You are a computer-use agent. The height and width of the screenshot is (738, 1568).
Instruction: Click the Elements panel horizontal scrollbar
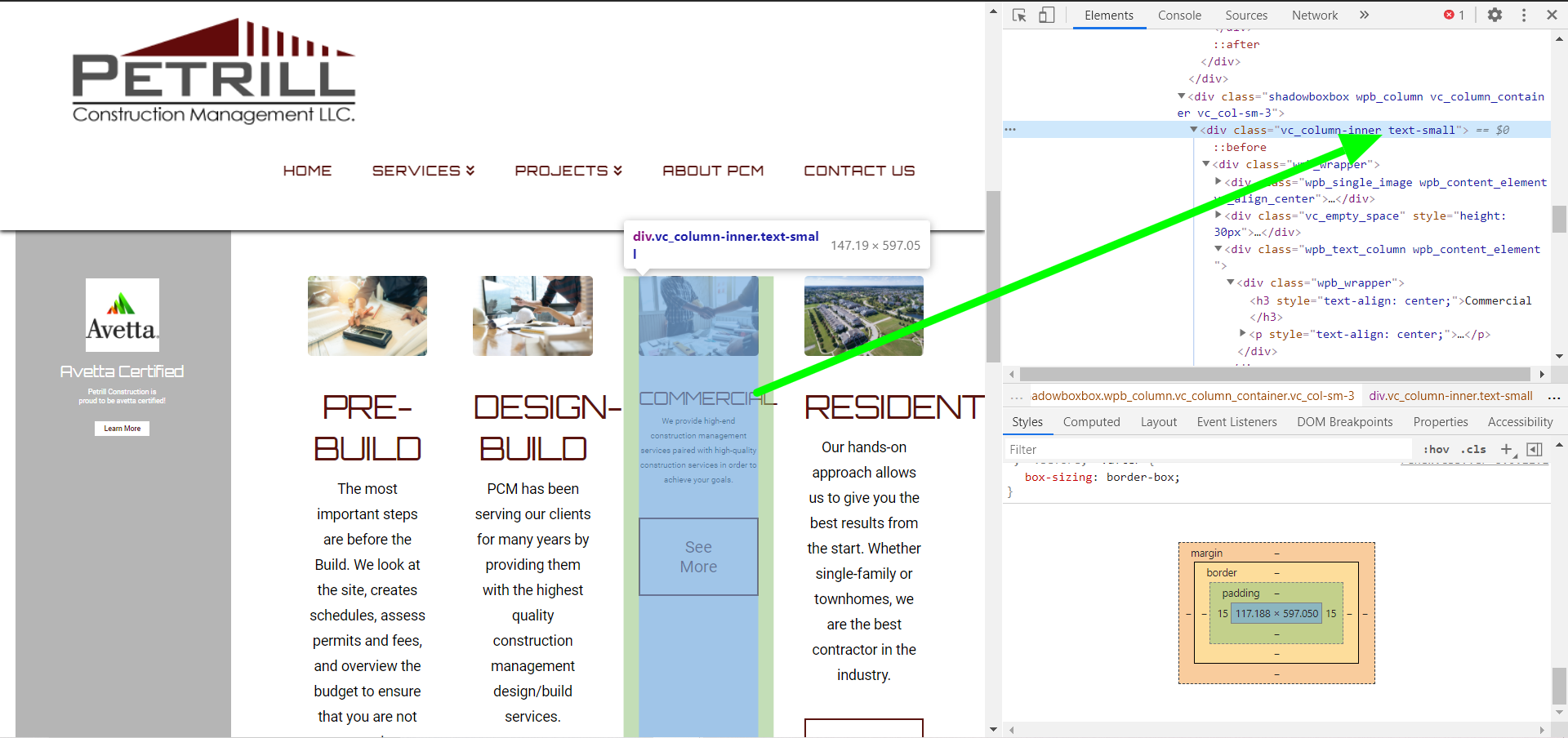pyautogui.click(x=1275, y=375)
